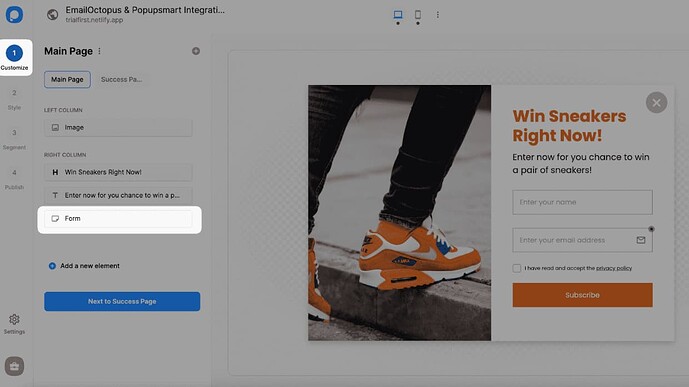Open Main Page options three-dot menu
The image size is (689, 387).
click(x=100, y=51)
